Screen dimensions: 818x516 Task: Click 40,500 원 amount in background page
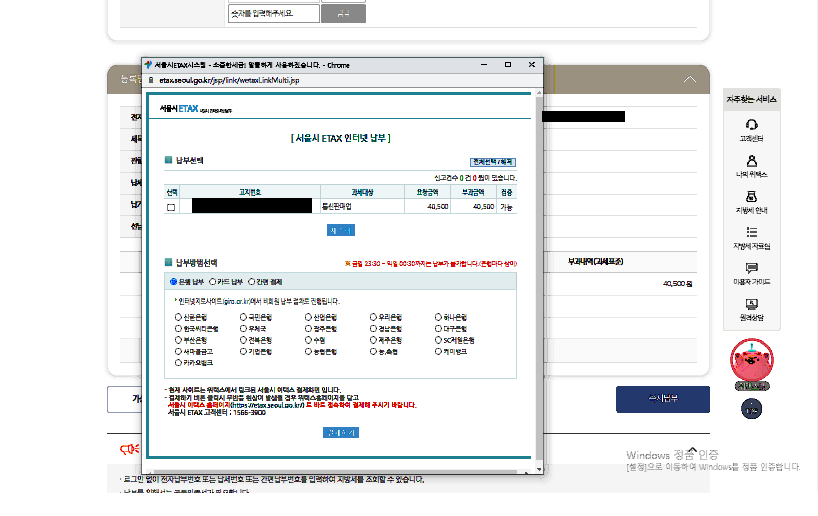coord(677,284)
